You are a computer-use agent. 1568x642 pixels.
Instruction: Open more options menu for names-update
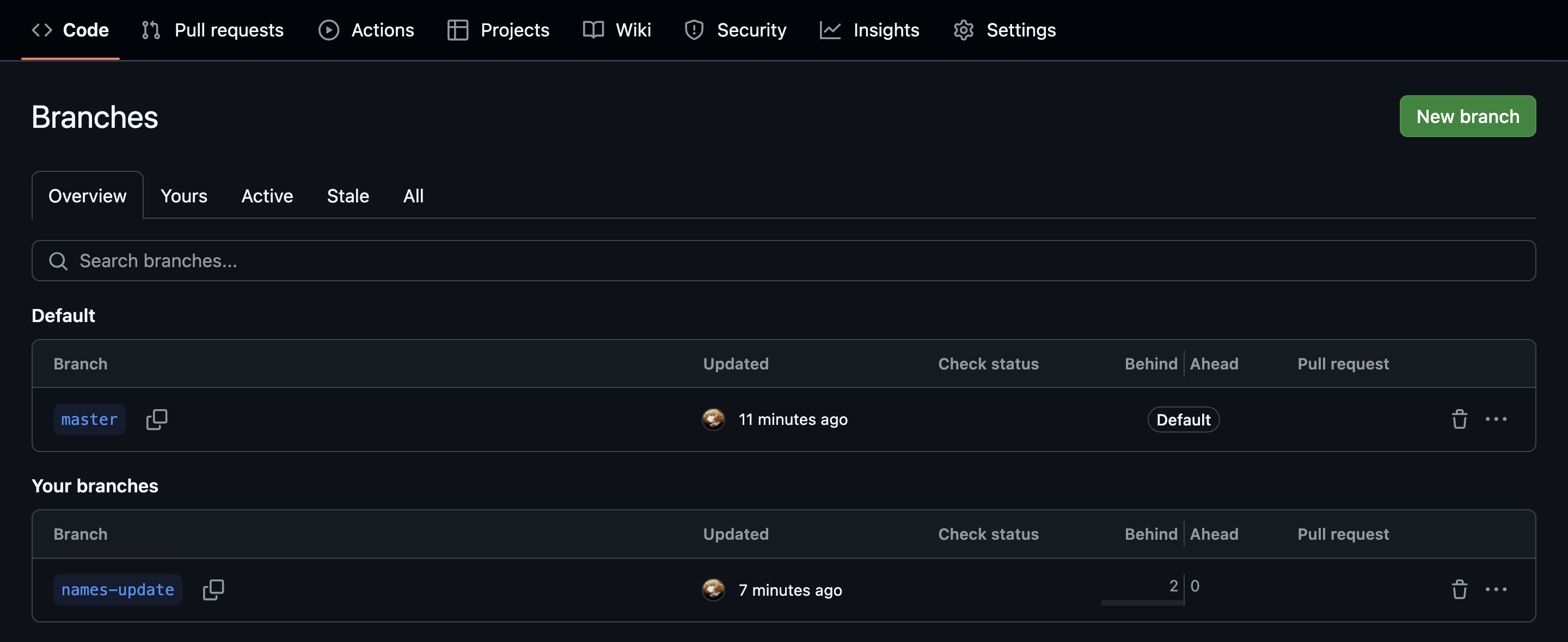(1496, 589)
